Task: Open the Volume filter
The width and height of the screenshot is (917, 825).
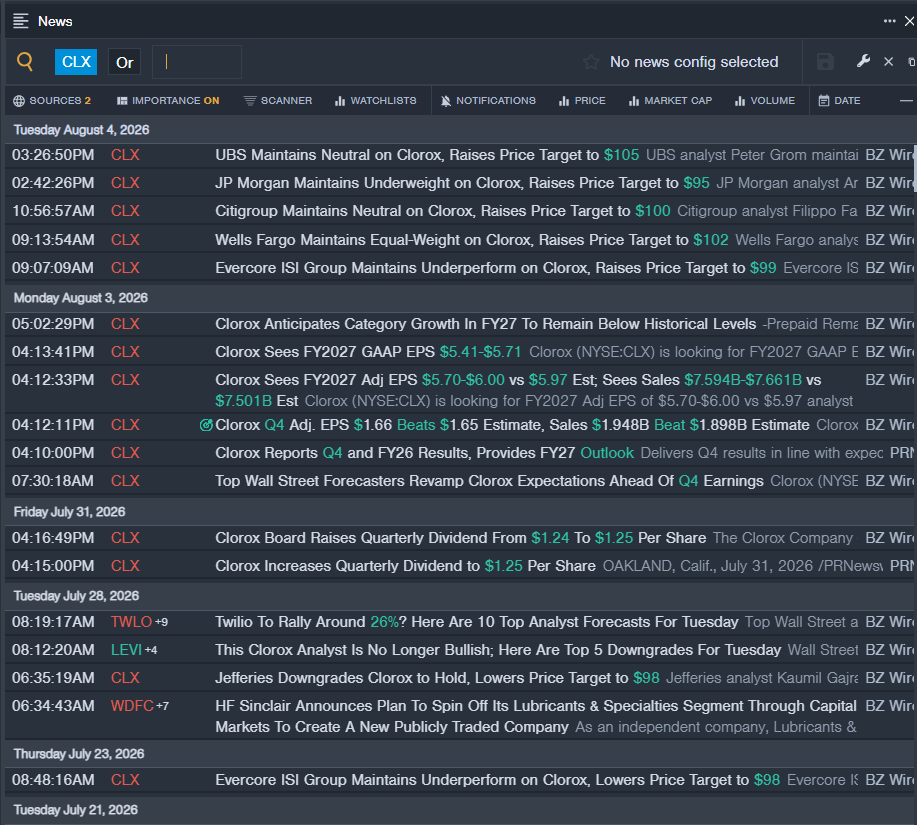Action: [x=764, y=101]
